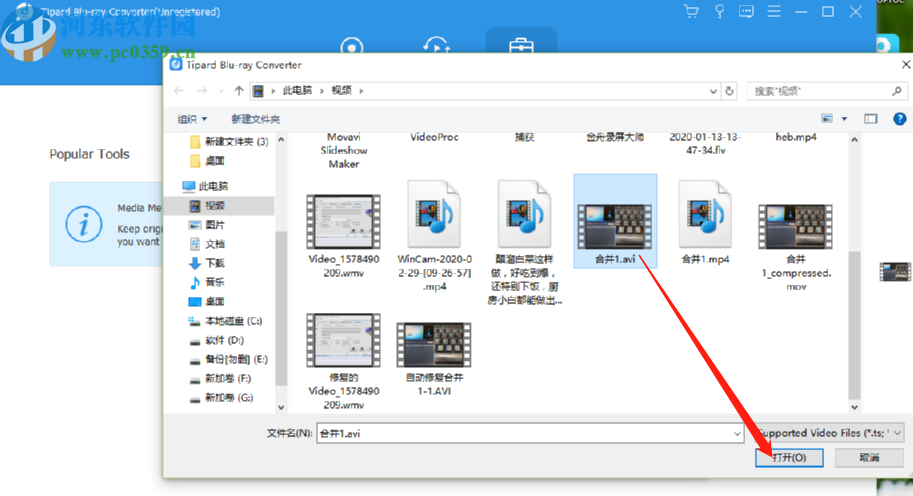The image size is (913, 496).
Task: Go forward in the file dialog
Action: (202, 91)
